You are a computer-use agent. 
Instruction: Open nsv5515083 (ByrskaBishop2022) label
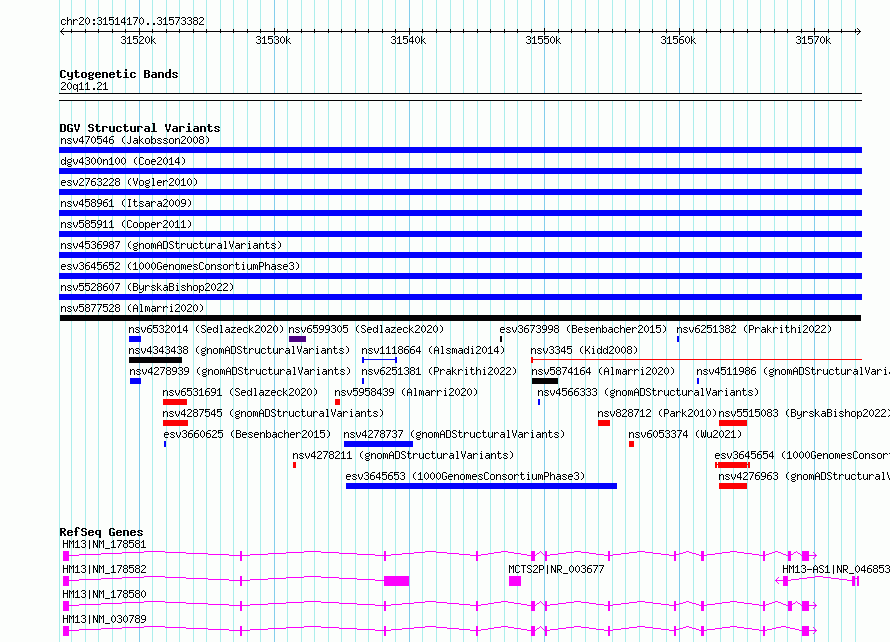(804, 413)
